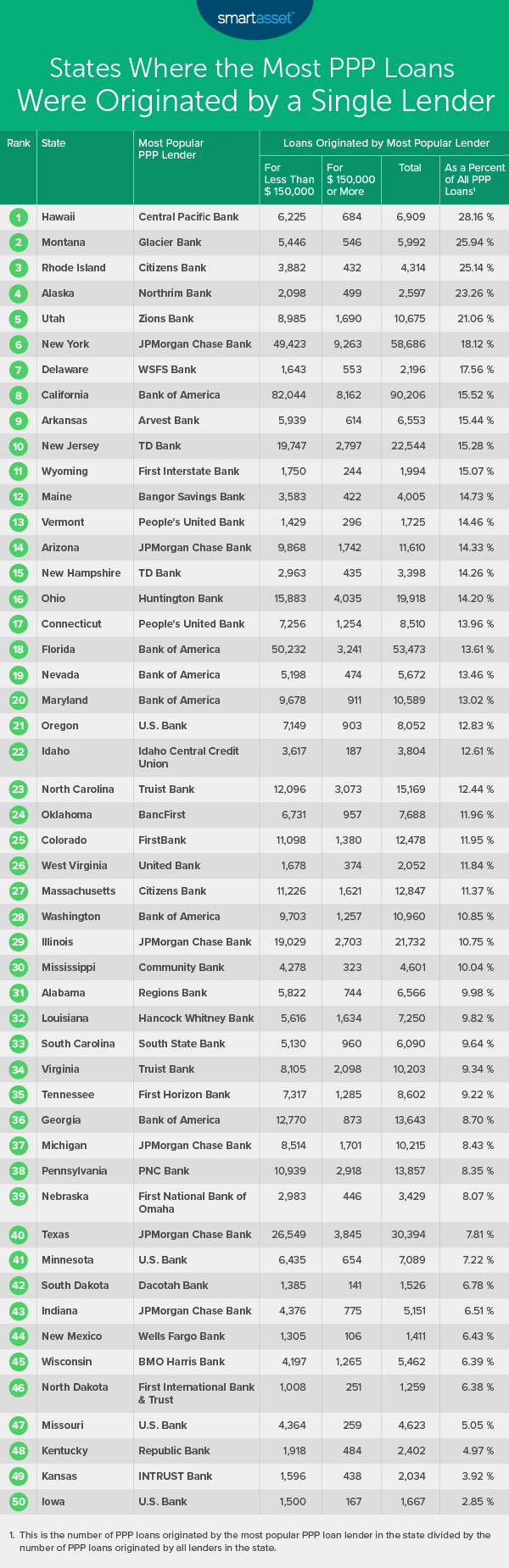Click the "Most Popular PPP Lender" column header
Viewport: 509px width, 1568px height.
[x=171, y=149]
